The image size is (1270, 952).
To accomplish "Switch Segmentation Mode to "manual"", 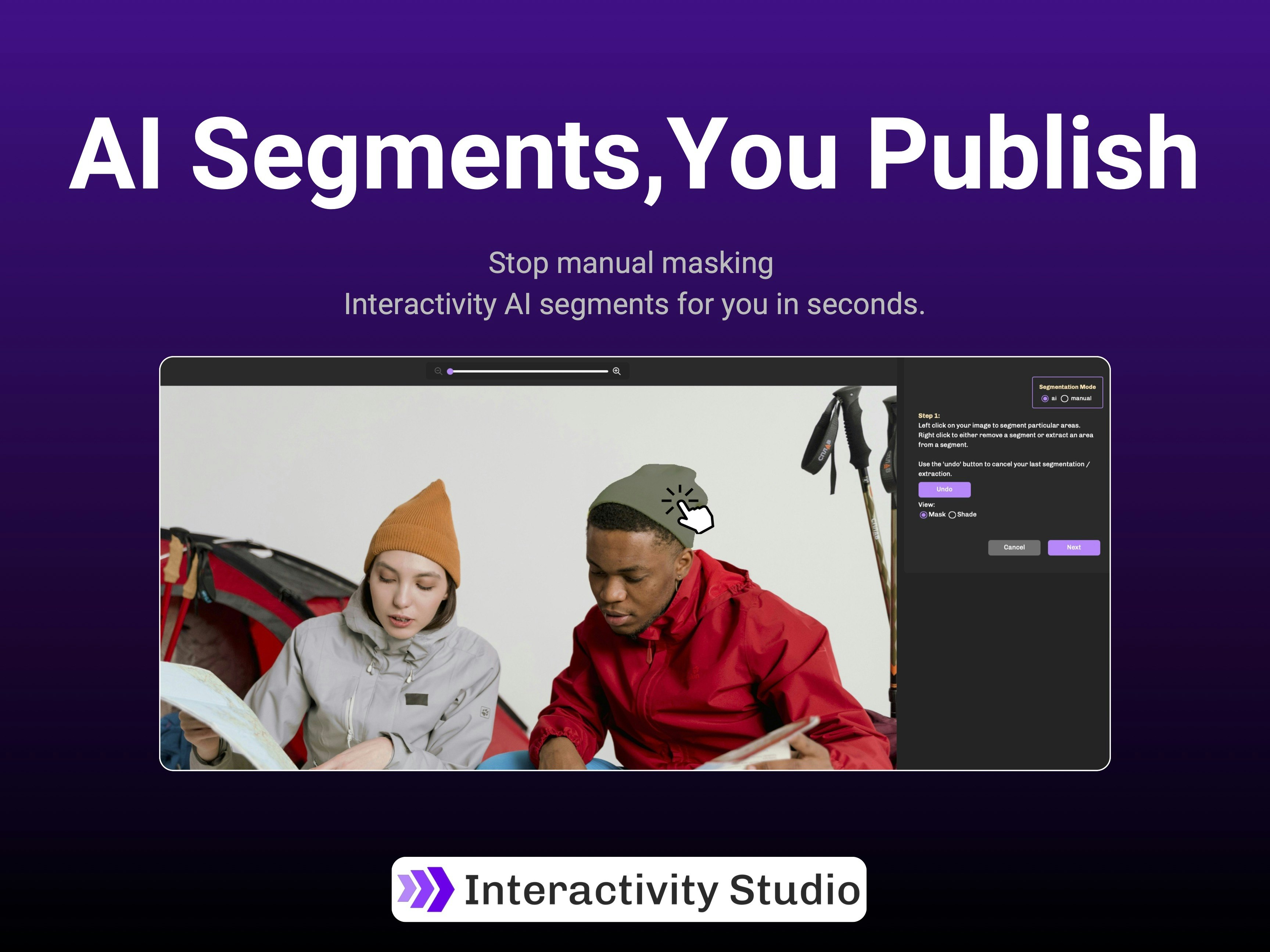I will (x=1066, y=398).
